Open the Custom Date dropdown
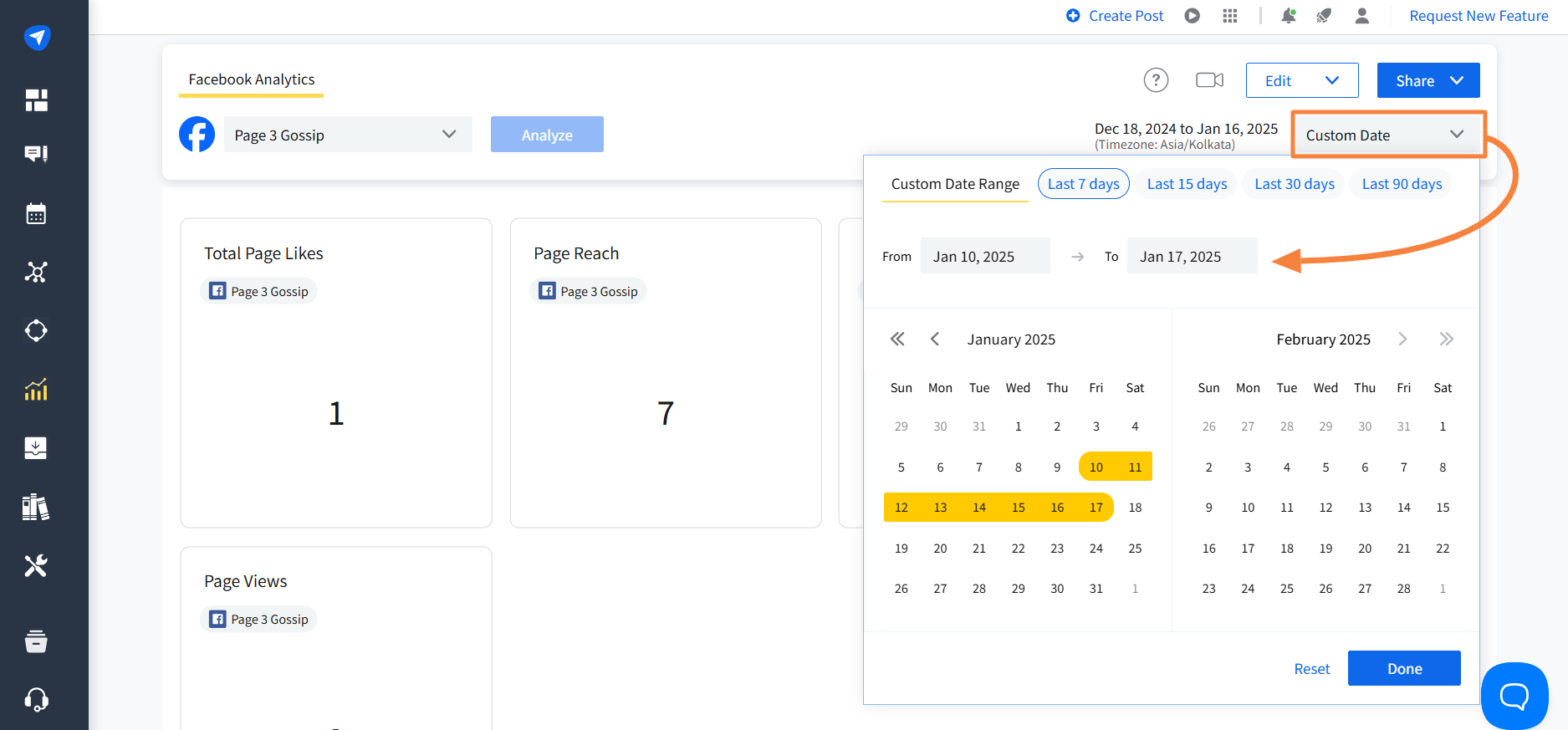This screenshot has height=730, width=1568. pos(1387,135)
